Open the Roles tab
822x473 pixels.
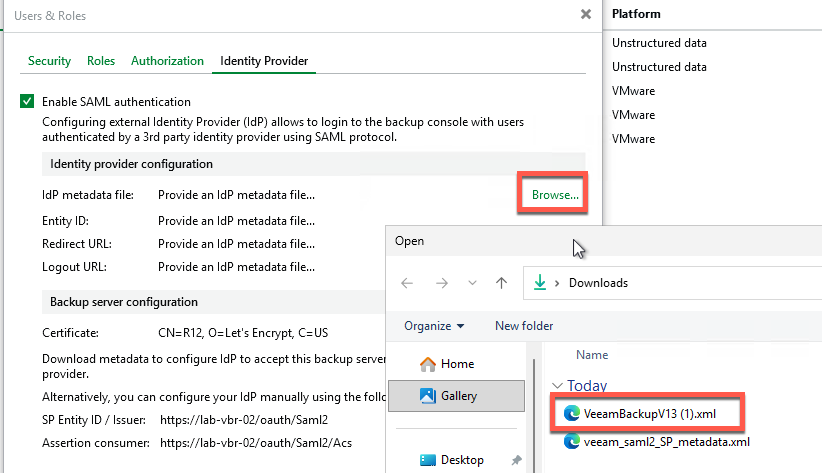[x=101, y=61]
